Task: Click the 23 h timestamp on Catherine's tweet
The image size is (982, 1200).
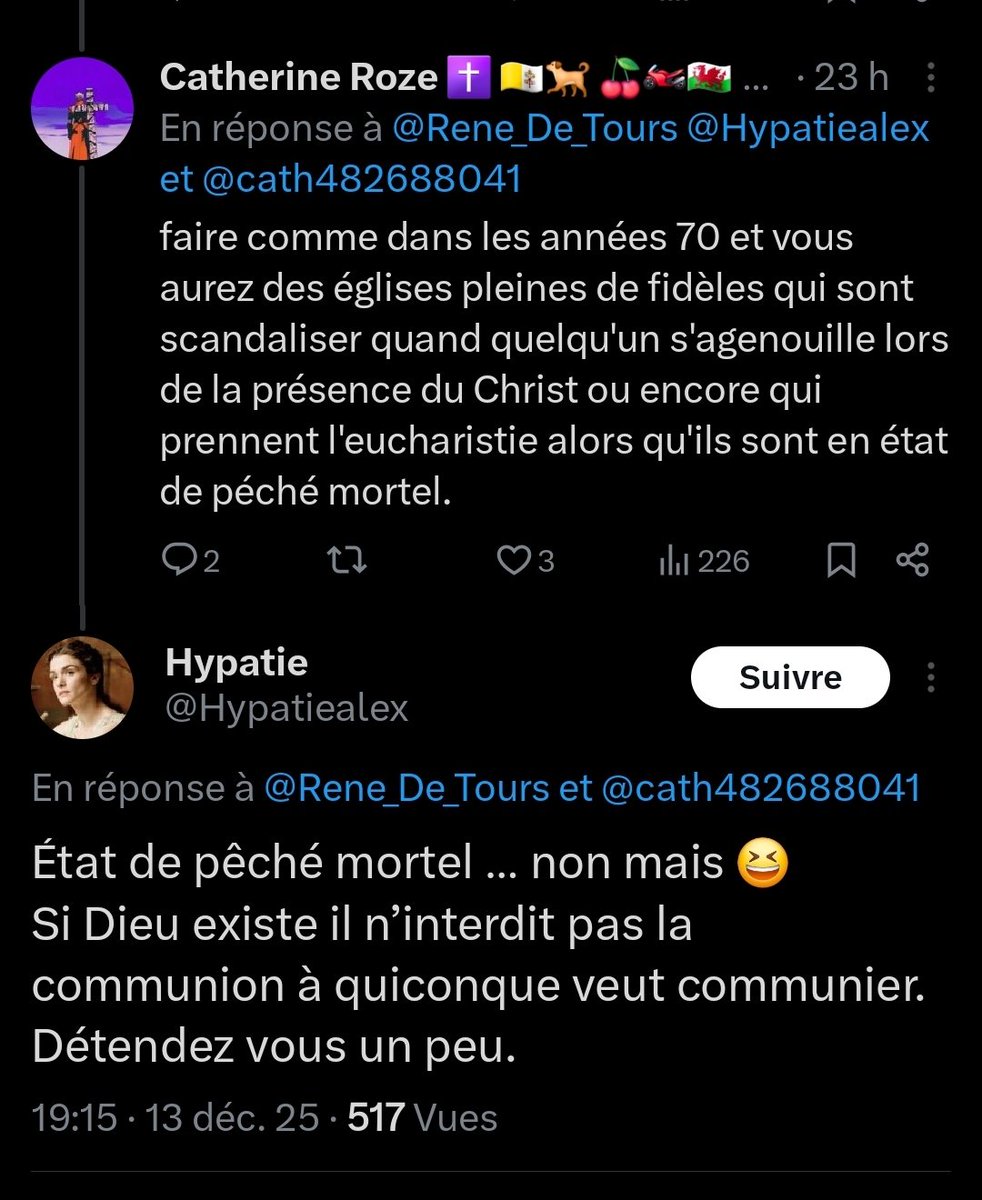Action: [850, 78]
